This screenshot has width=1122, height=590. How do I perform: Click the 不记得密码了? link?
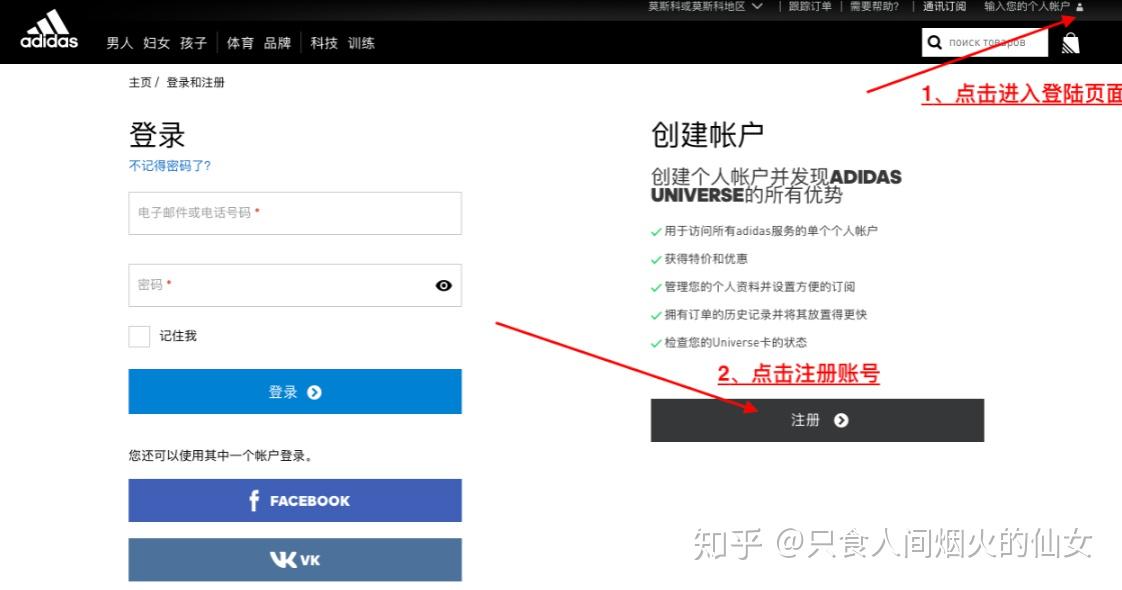170,166
